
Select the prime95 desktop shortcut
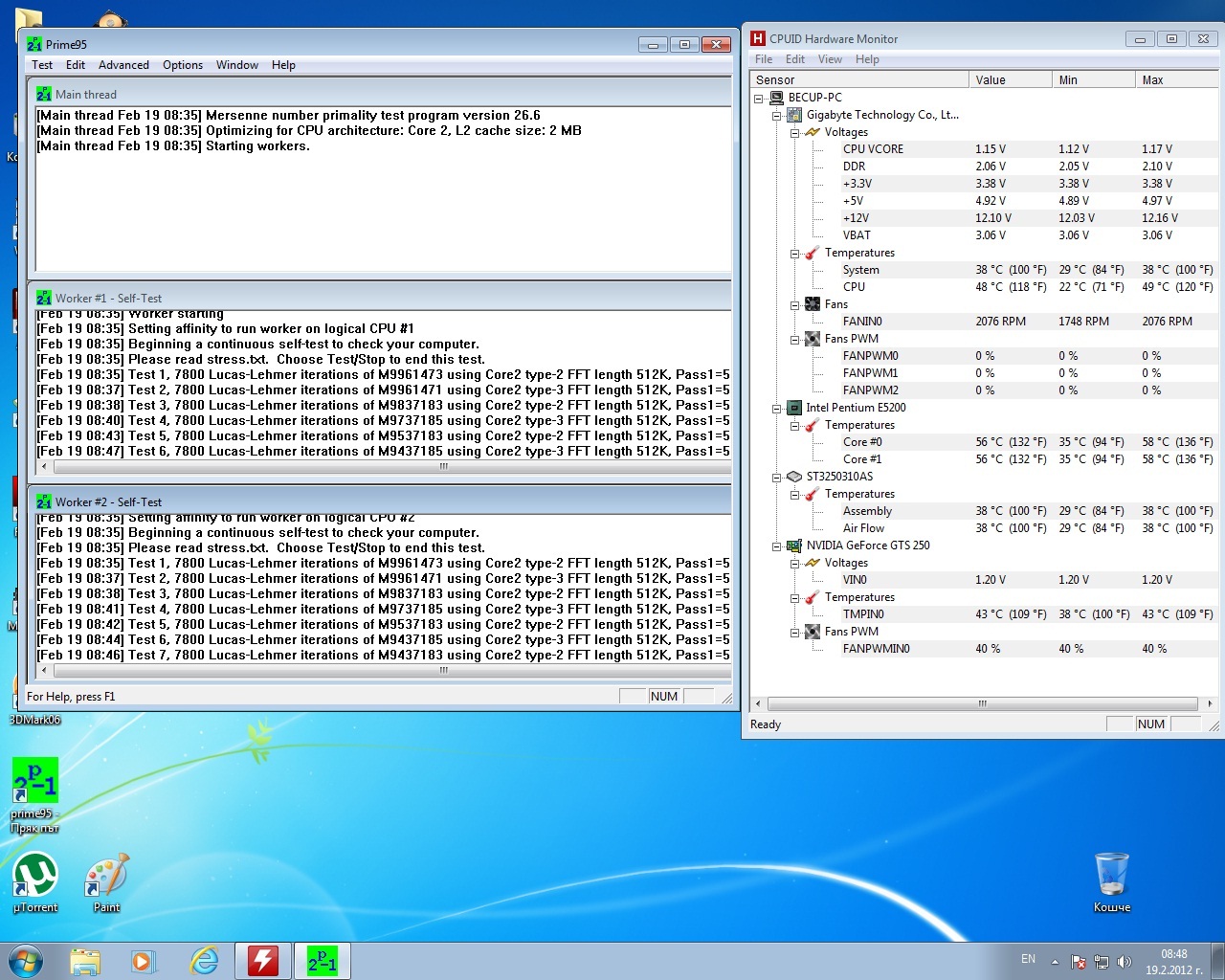click(35, 795)
